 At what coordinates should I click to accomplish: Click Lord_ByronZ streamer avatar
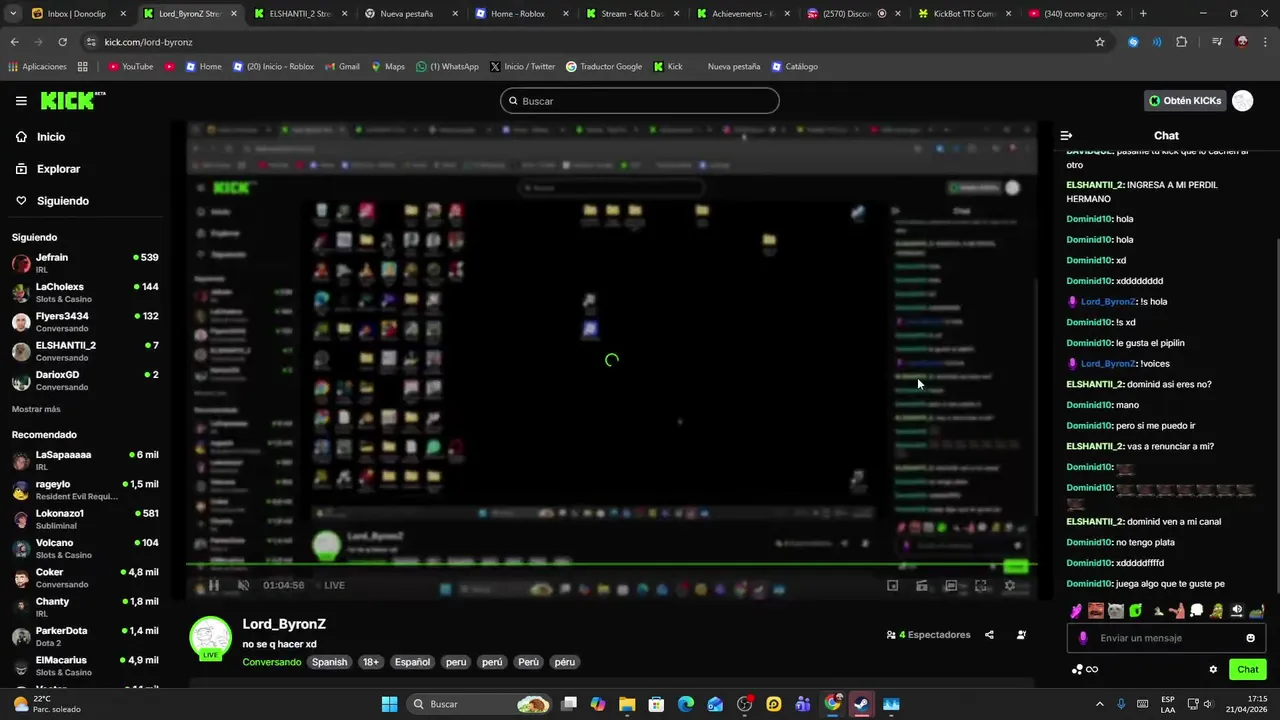pyautogui.click(x=210, y=637)
